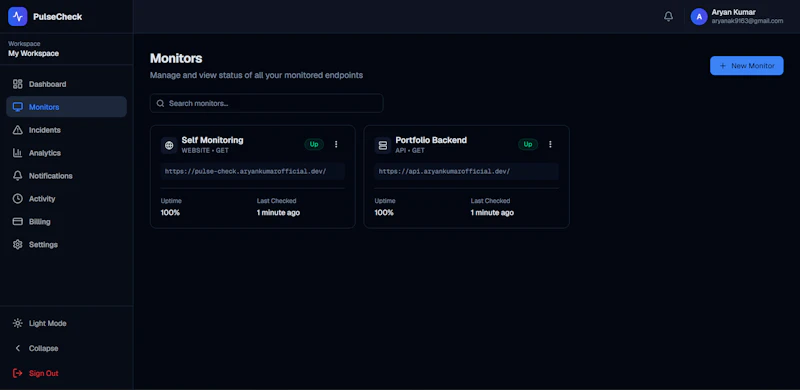Image resolution: width=800 pixels, height=390 pixels.
Task: Click the Monitors screen icon in sidebar
Action: click(18, 107)
